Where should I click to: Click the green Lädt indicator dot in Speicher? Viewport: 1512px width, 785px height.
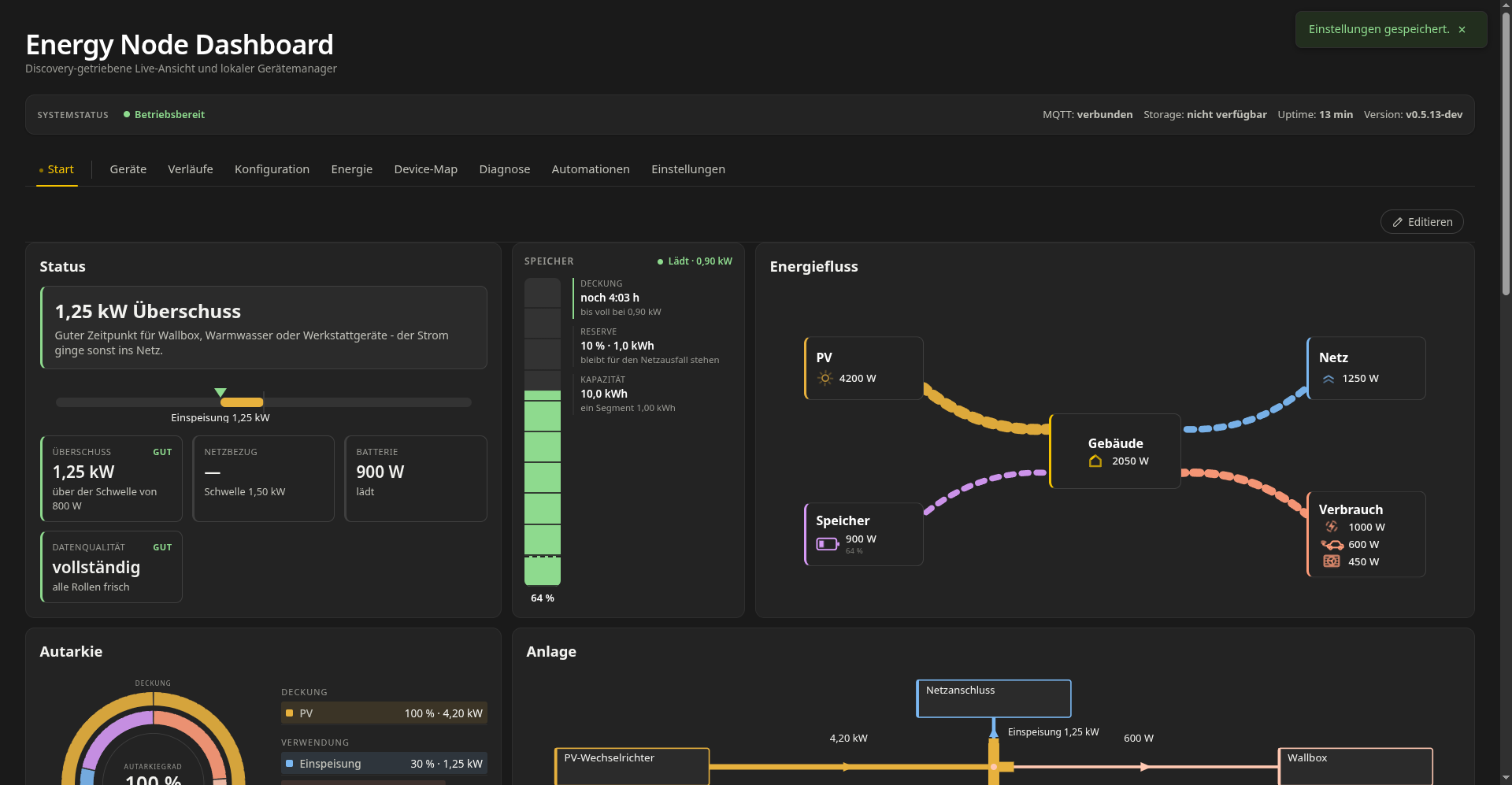(660, 261)
